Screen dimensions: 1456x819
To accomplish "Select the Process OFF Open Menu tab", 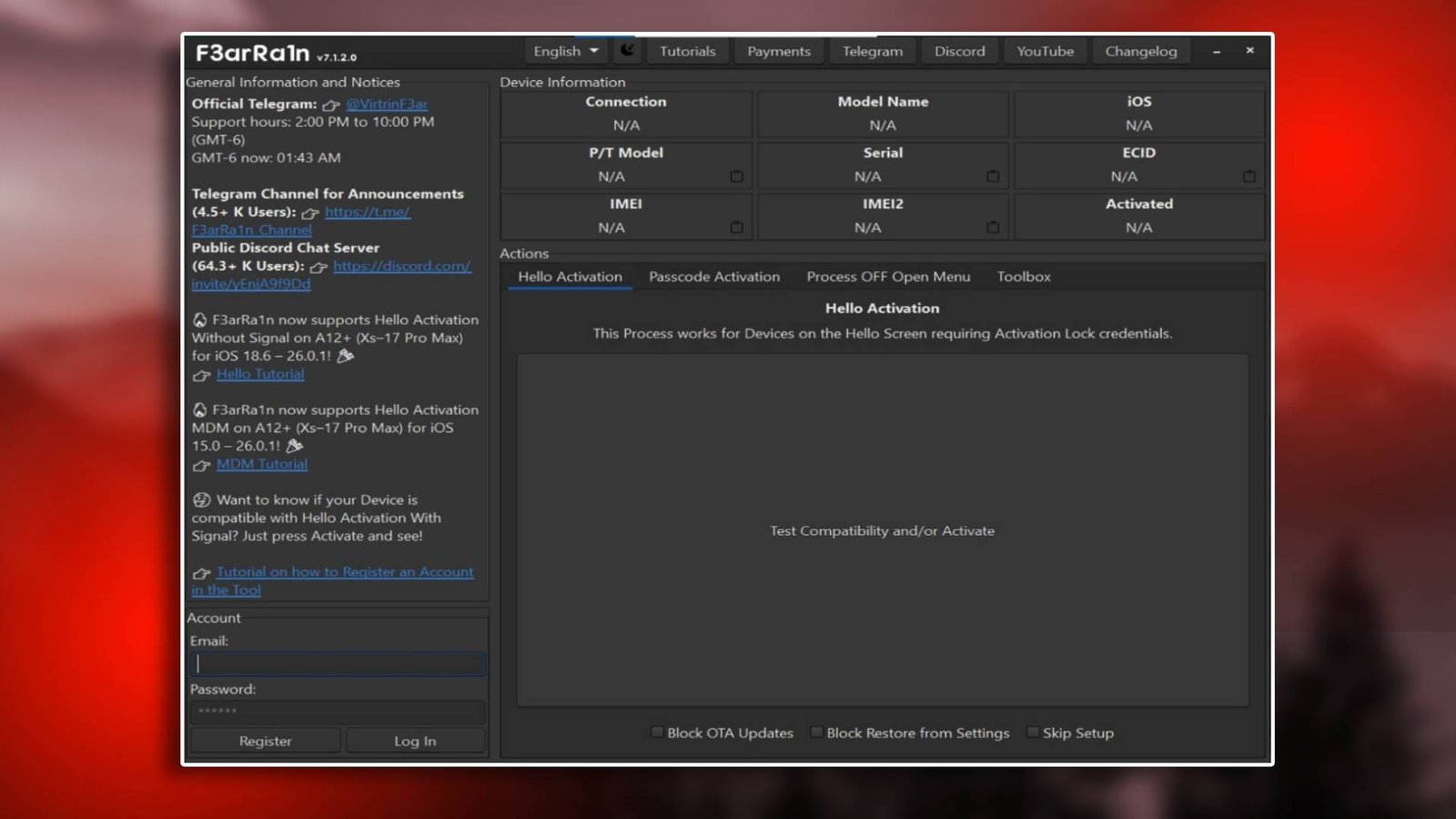I will click(x=888, y=277).
